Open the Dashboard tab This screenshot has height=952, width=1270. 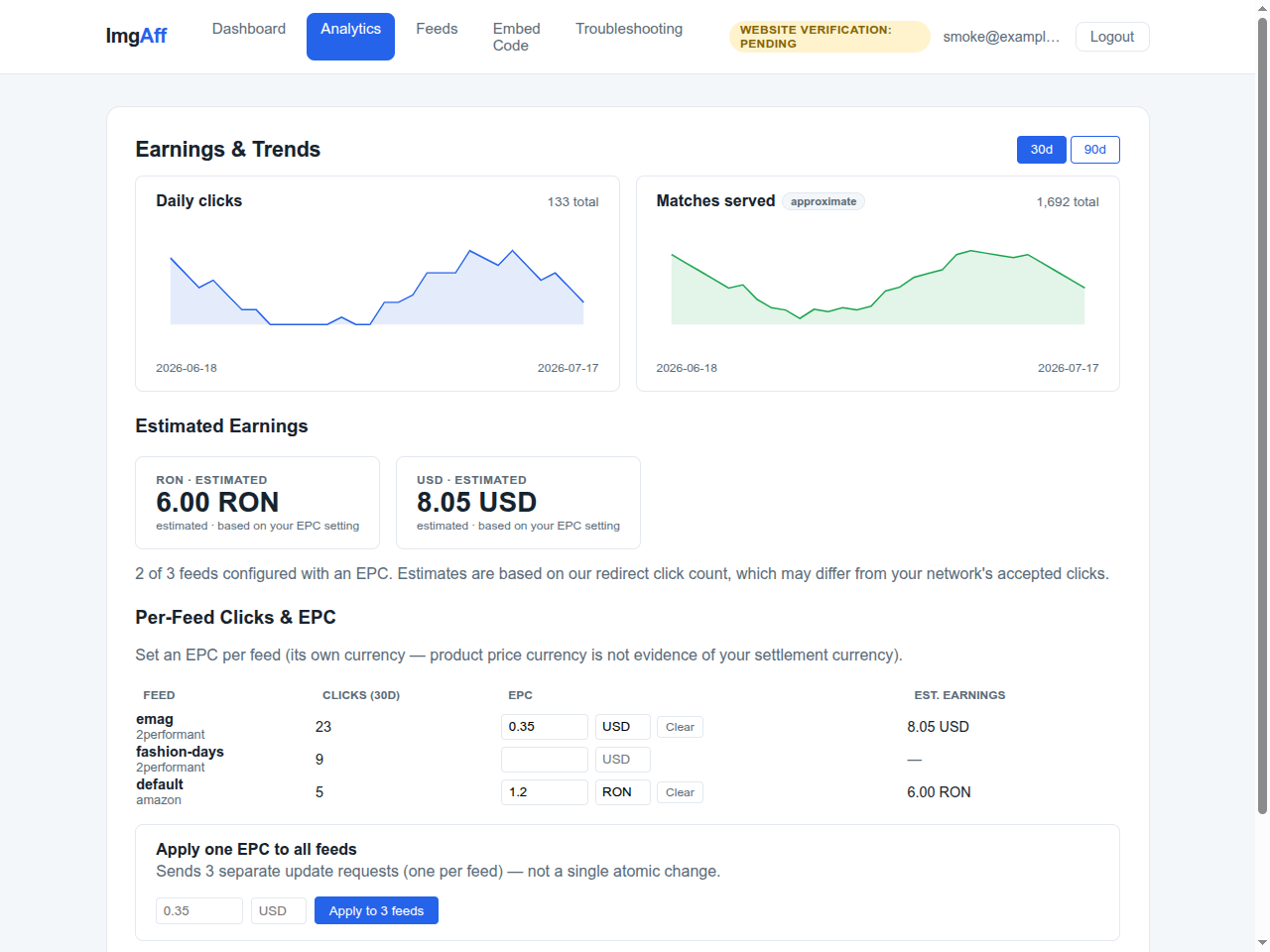coord(249,29)
